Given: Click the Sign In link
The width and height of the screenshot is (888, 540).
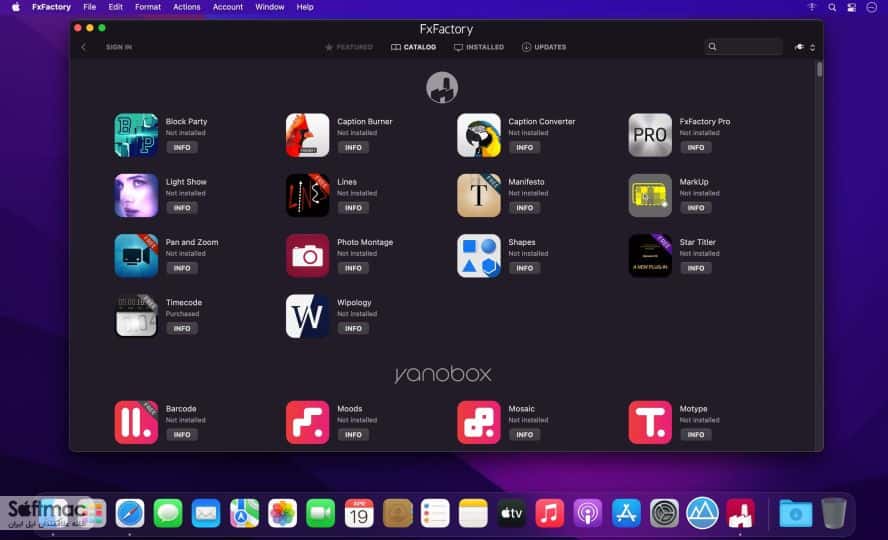Looking at the screenshot, I should click(x=119, y=47).
